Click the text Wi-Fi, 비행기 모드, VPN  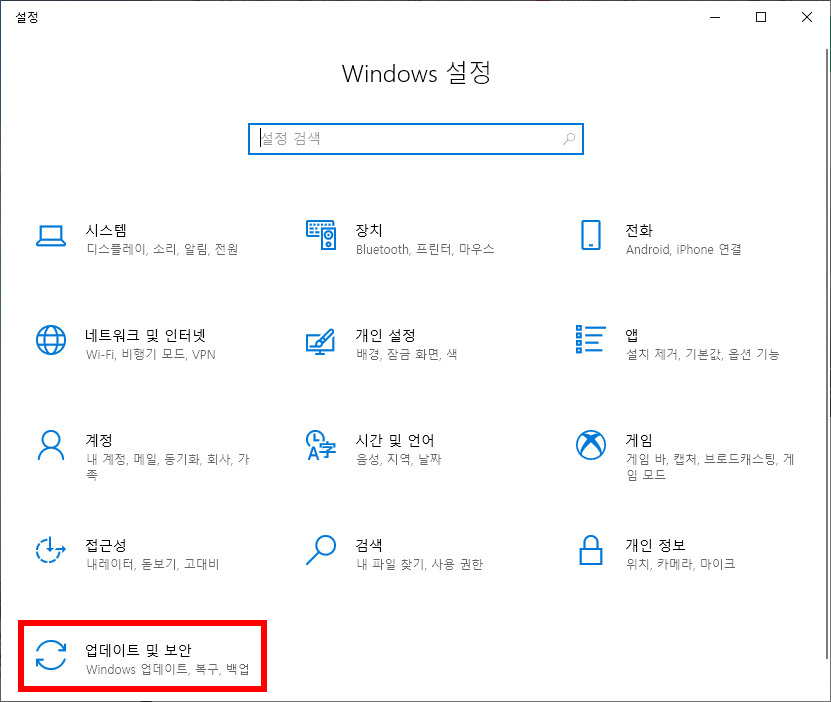tap(151, 354)
